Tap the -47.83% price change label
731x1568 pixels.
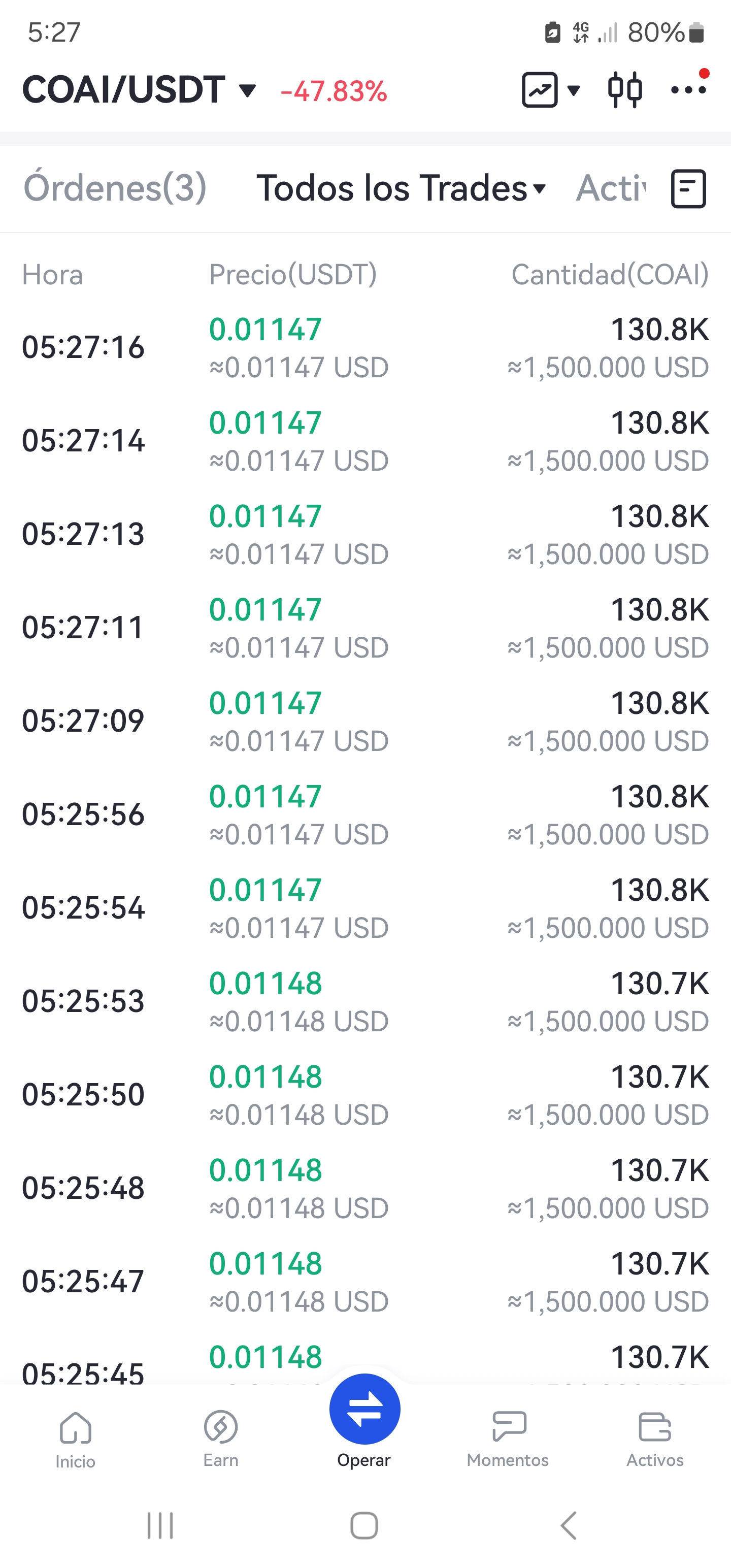click(334, 91)
